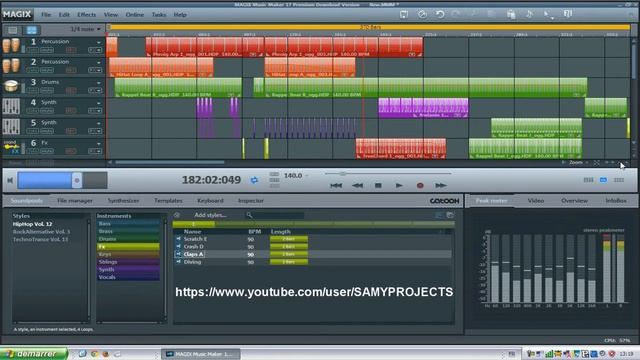The image size is (640, 360).
Task: Click the Cocoon logo button
Action: pos(444,201)
